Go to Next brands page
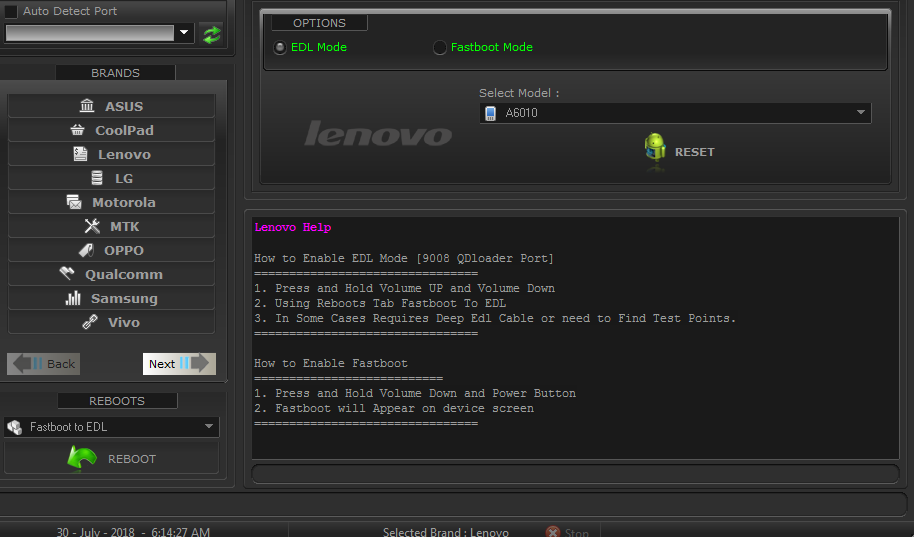The image size is (914, 537). [180, 364]
